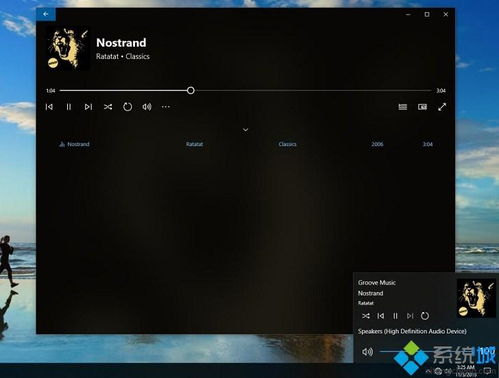499x378 pixels.
Task: Open the Ratatat artist link in track row
Action: click(x=194, y=144)
